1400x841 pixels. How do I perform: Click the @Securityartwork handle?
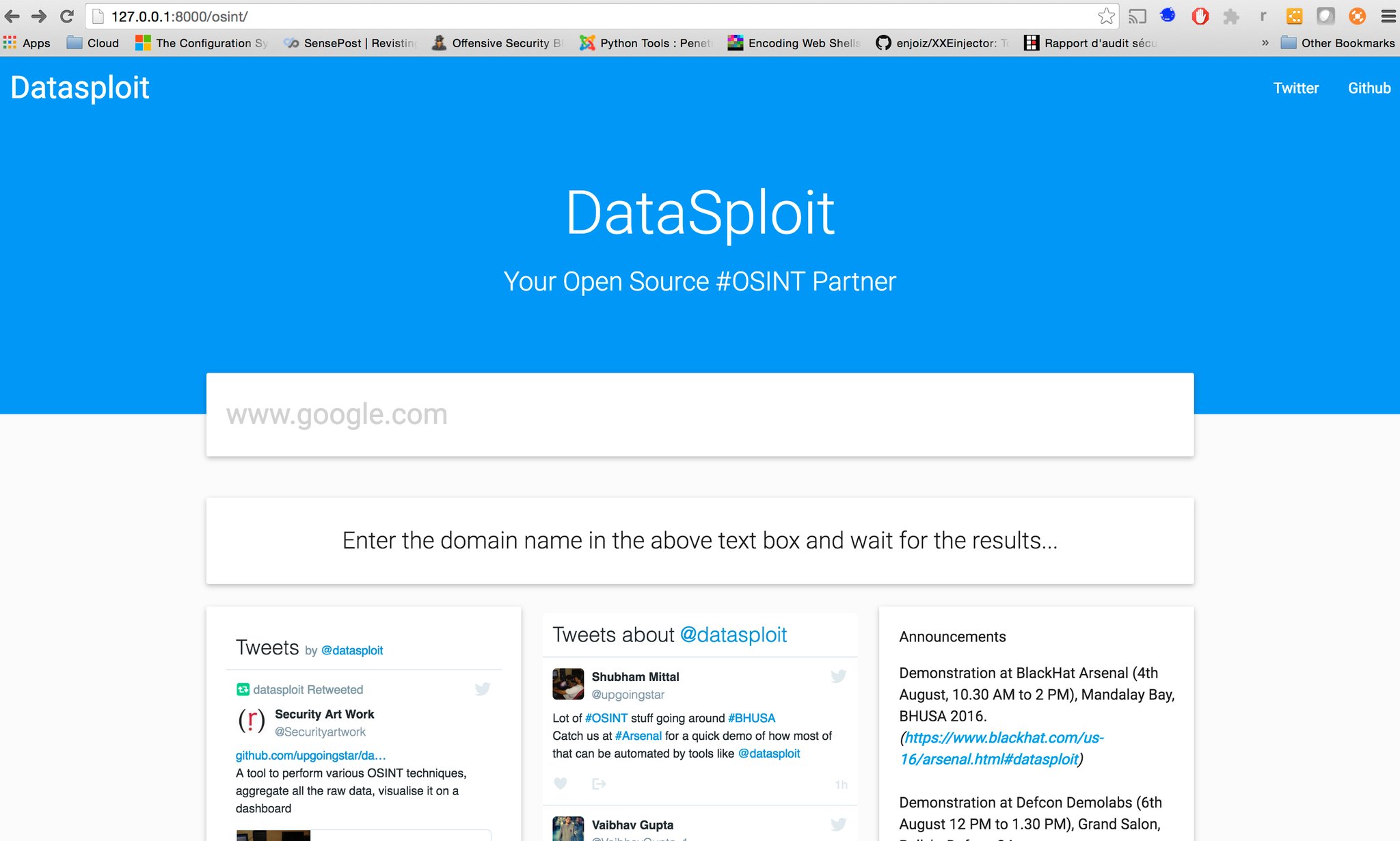(320, 732)
